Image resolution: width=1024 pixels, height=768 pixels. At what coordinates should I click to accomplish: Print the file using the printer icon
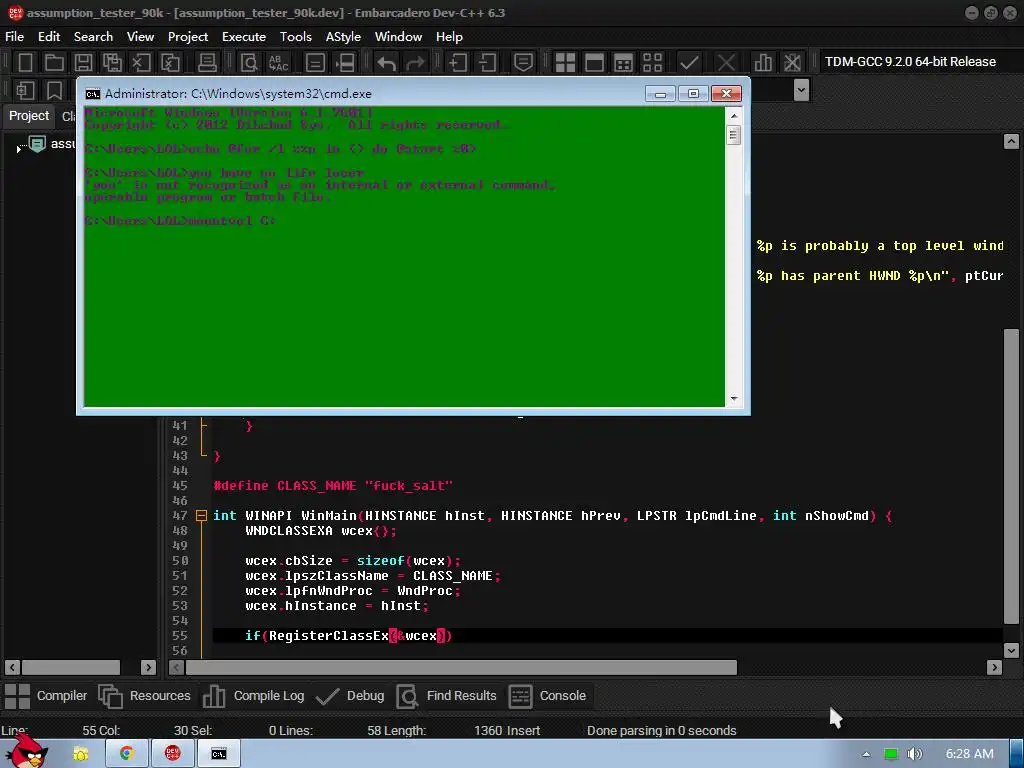[x=207, y=62]
